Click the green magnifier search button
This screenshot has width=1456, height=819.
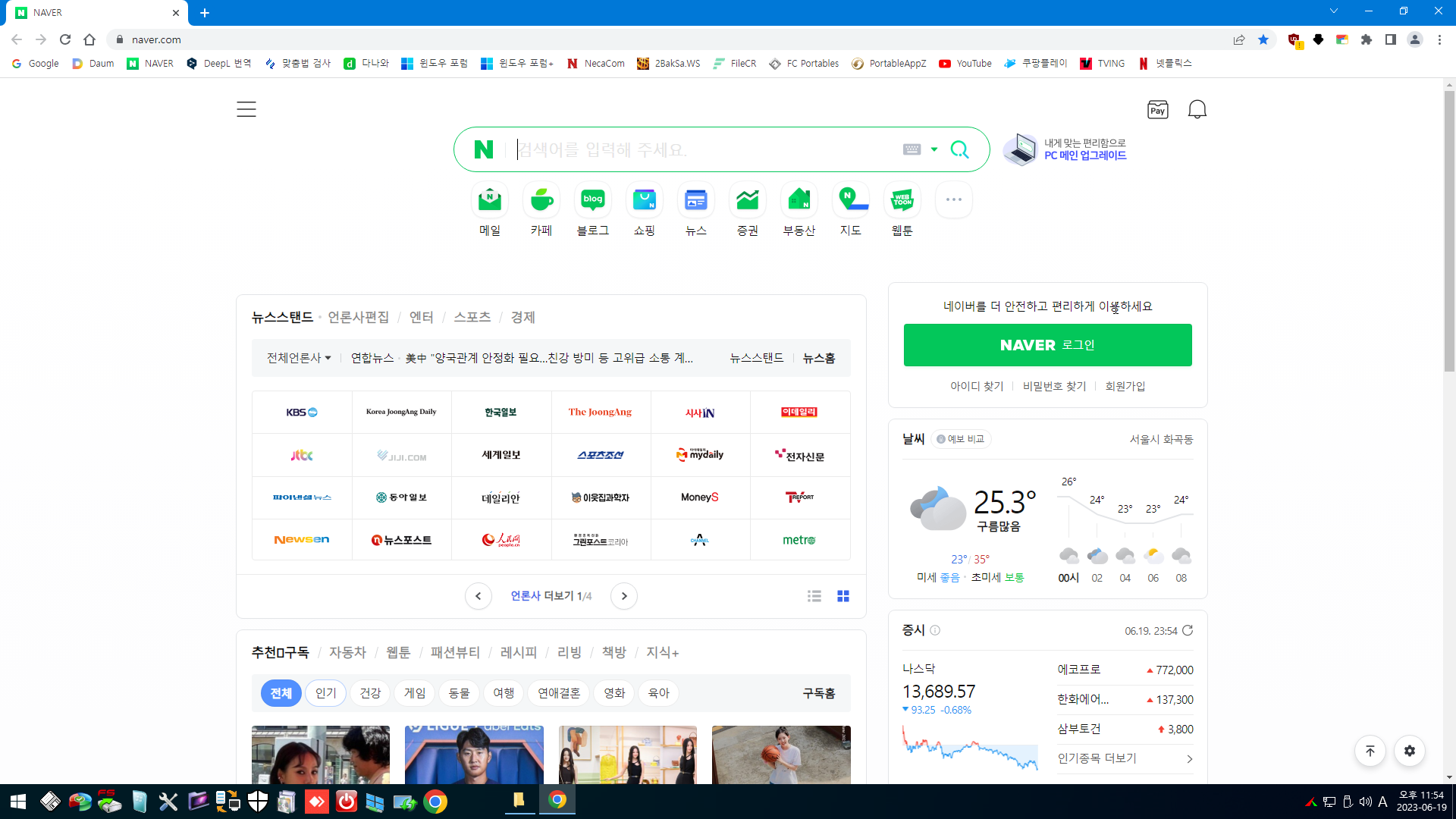(x=960, y=149)
